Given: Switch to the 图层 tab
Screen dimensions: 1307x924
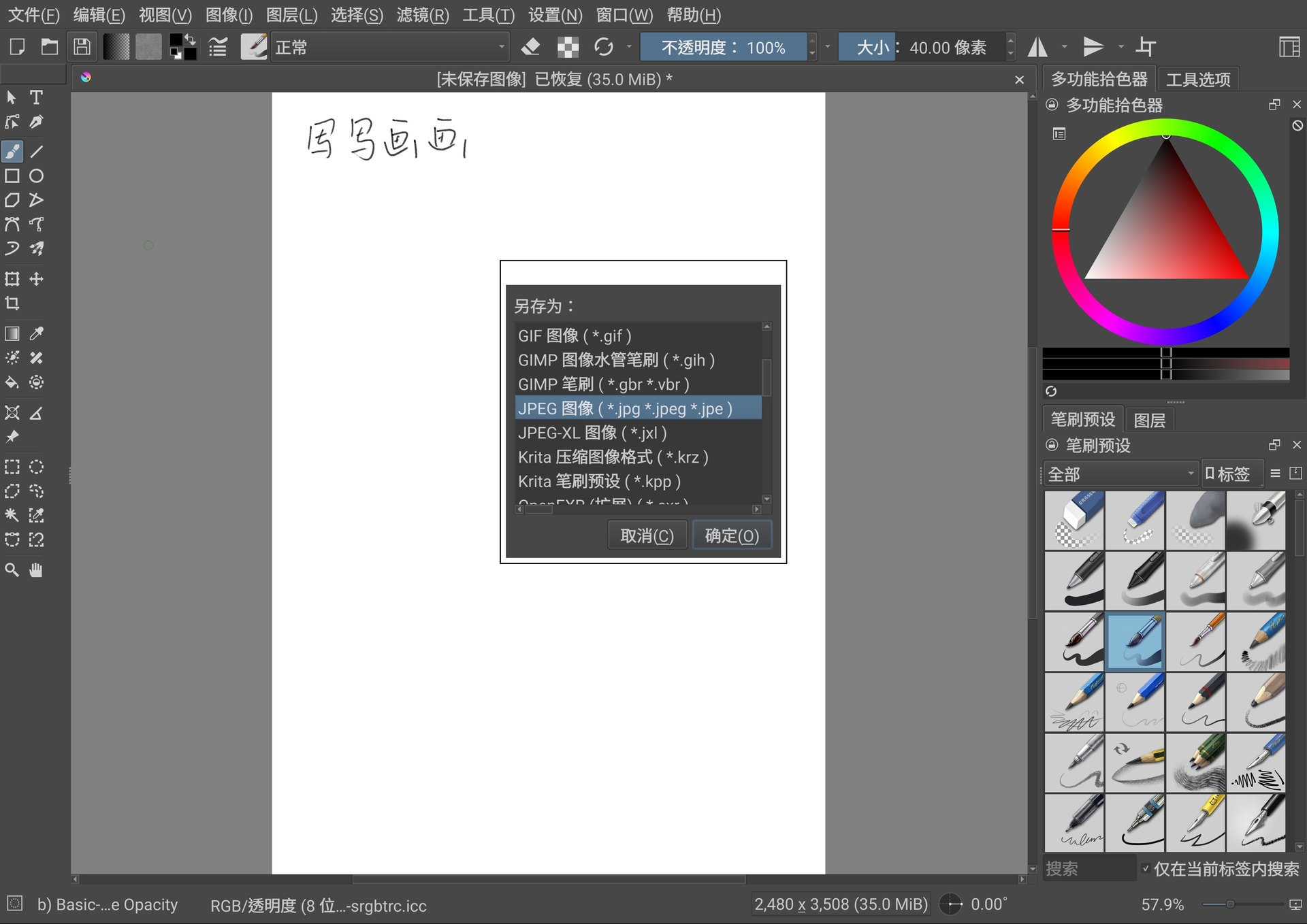Looking at the screenshot, I should 1149,420.
